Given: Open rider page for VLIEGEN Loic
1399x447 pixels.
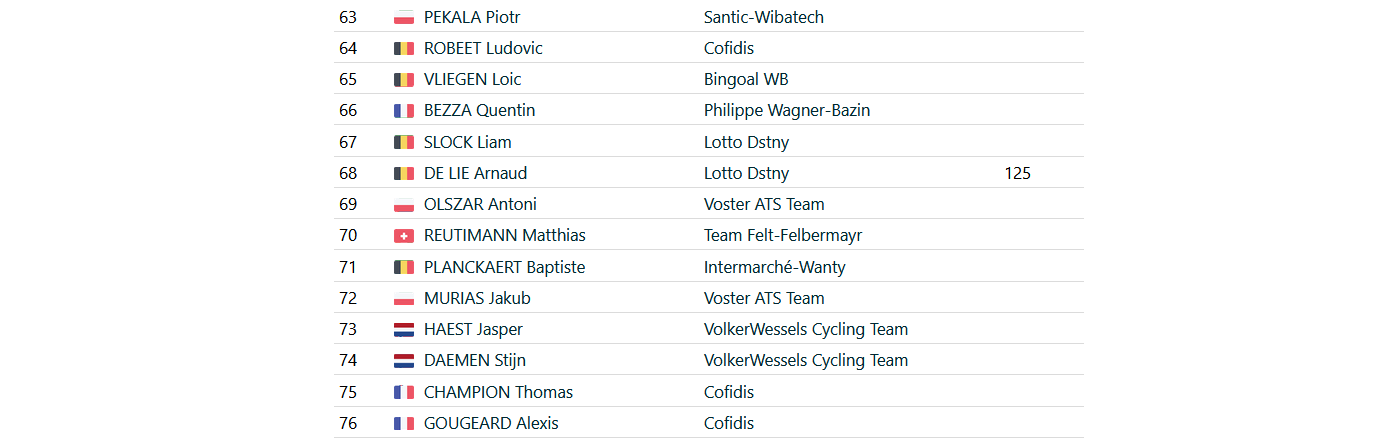Looking at the screenshot, I should 472,79.
